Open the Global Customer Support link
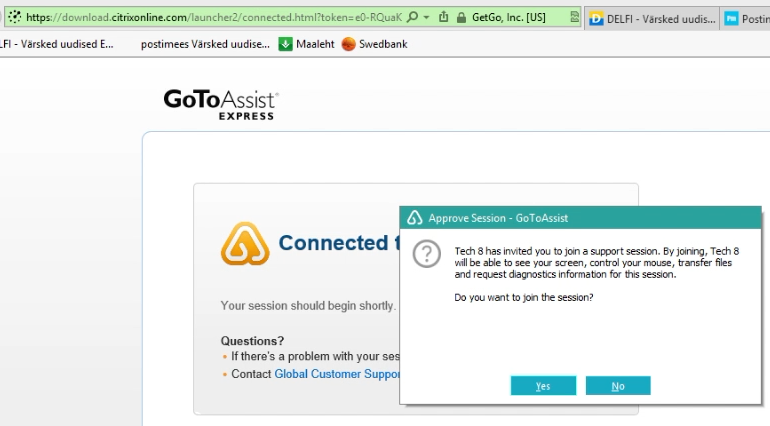 [337, 374]
